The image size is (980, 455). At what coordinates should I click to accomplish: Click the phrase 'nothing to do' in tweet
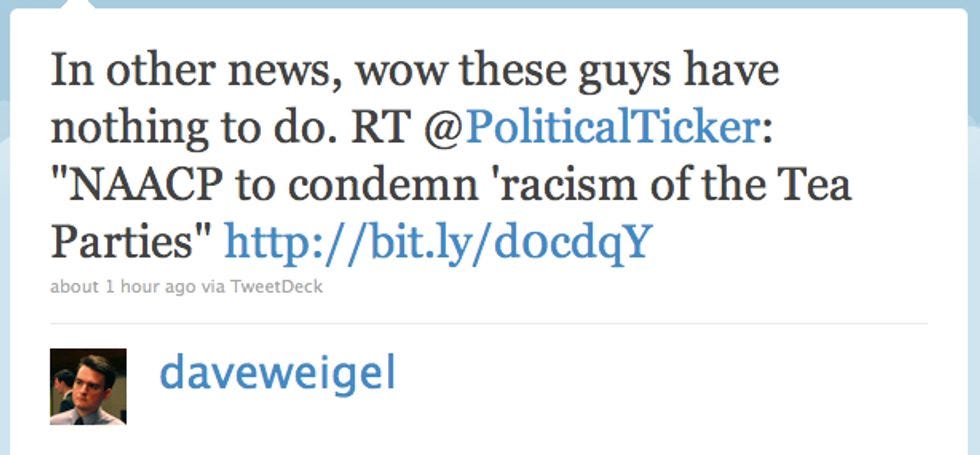point(198,128)
